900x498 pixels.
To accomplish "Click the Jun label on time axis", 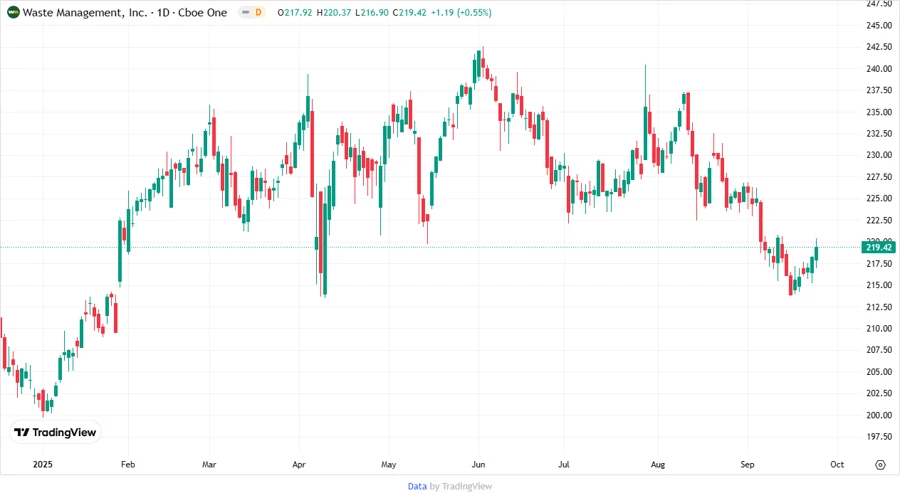I will click(x=478, y=464).
